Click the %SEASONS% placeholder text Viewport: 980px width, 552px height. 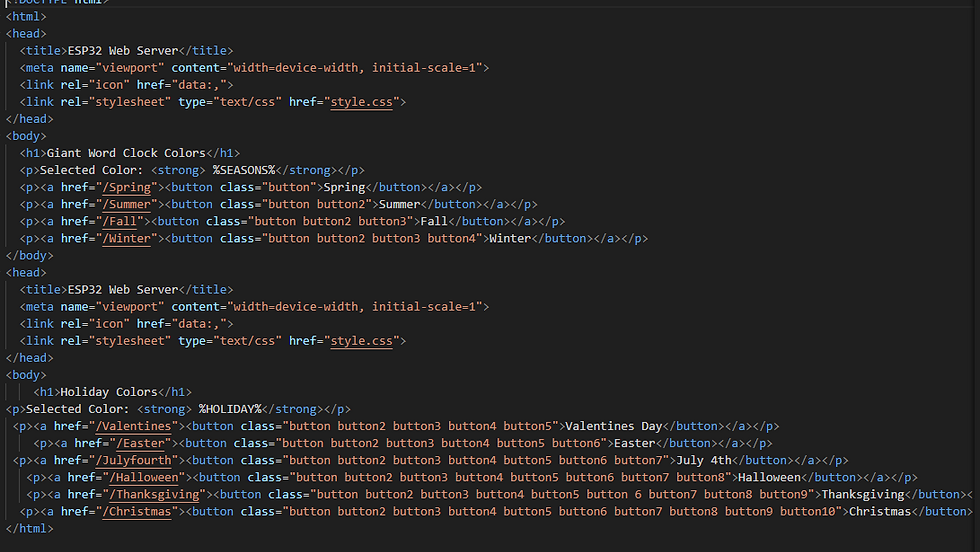pyautogui.click(x=243, y=170)
